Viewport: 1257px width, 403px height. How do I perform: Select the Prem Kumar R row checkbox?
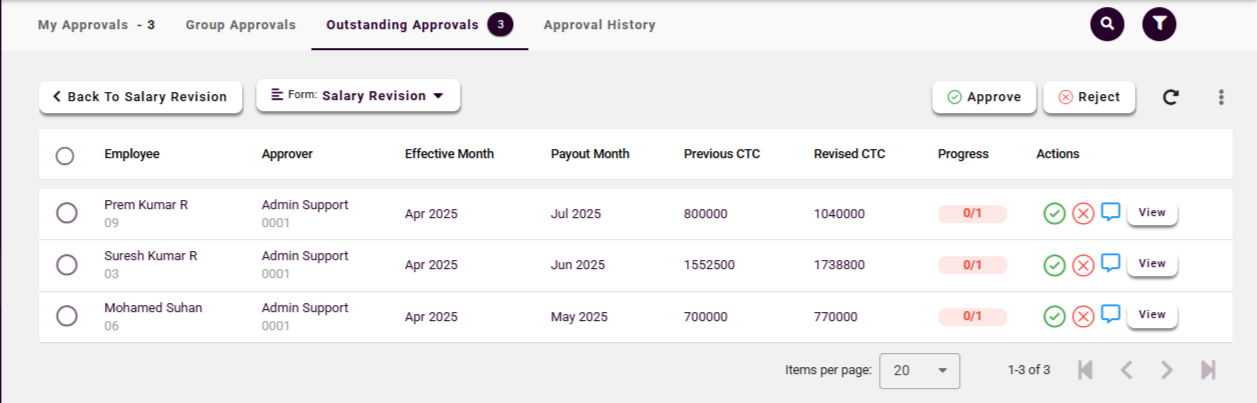(x=67, y=213)
